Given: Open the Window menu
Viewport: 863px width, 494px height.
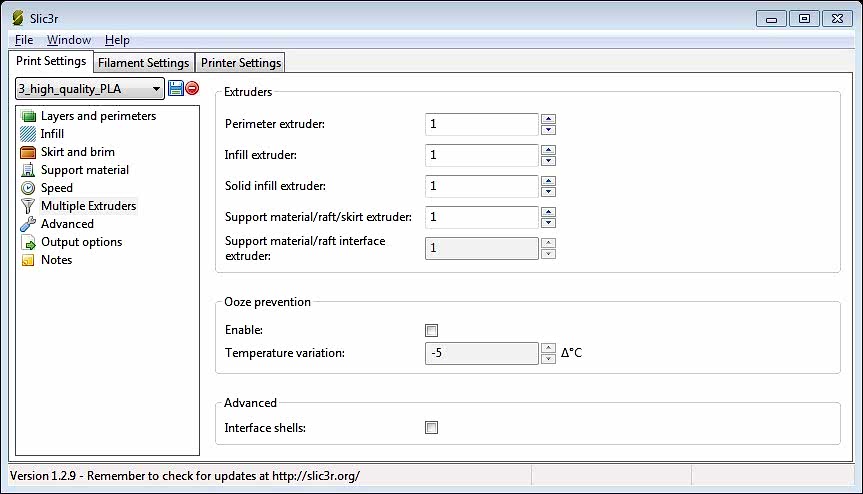Looking at the screenshot, I should (68, 40).
